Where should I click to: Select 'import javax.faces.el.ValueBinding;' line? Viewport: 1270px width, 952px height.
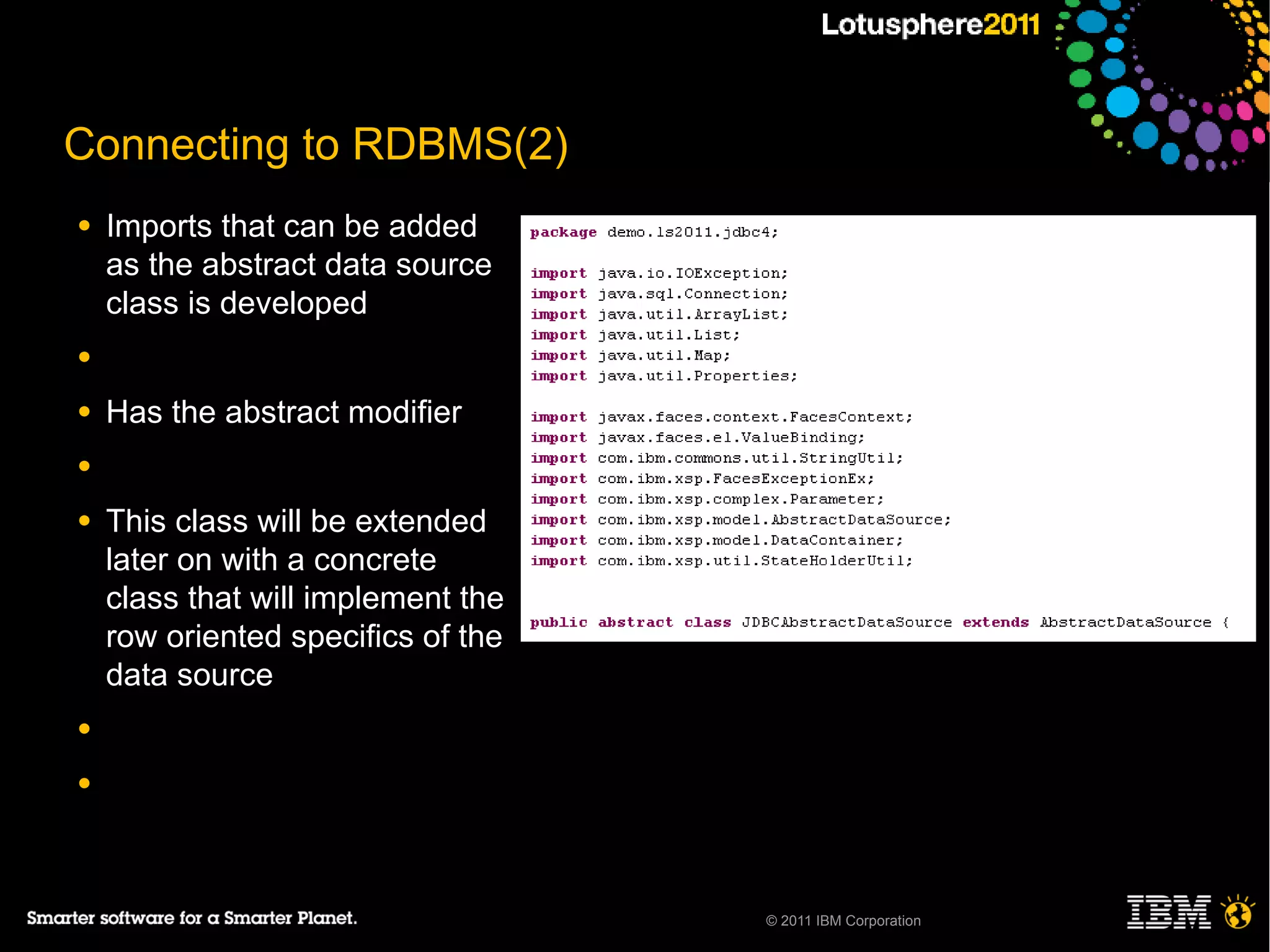pos(698,437)
